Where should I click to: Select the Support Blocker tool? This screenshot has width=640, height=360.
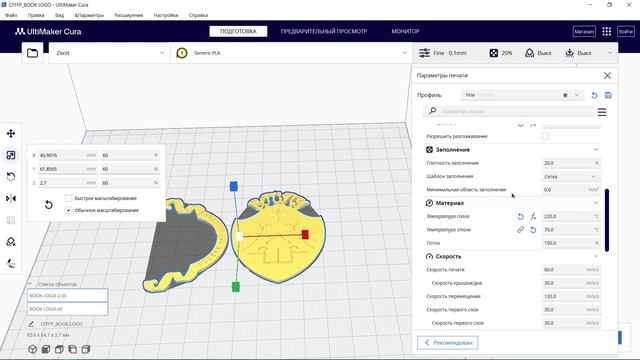click(11, 242)
